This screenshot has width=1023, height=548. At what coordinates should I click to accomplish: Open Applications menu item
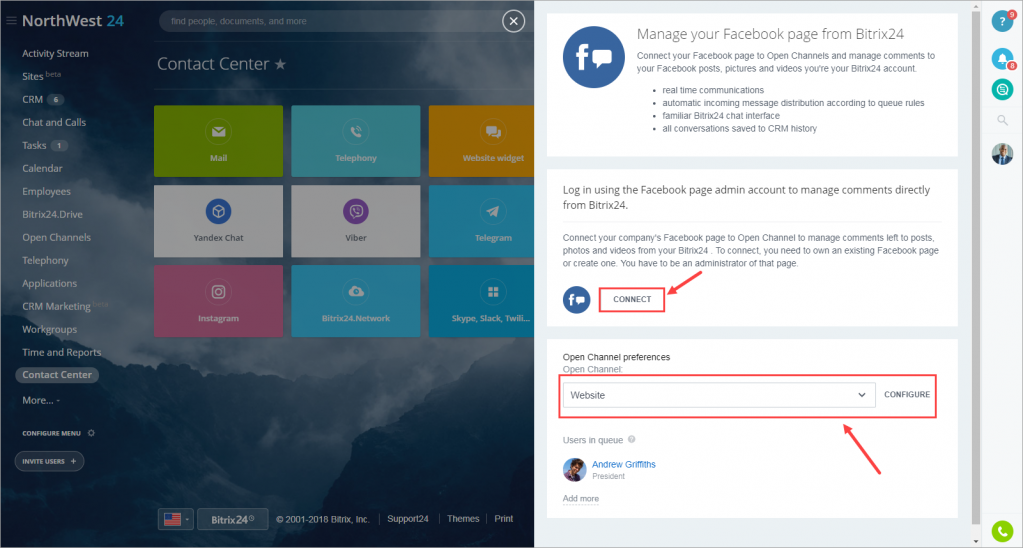click(50, 283)
